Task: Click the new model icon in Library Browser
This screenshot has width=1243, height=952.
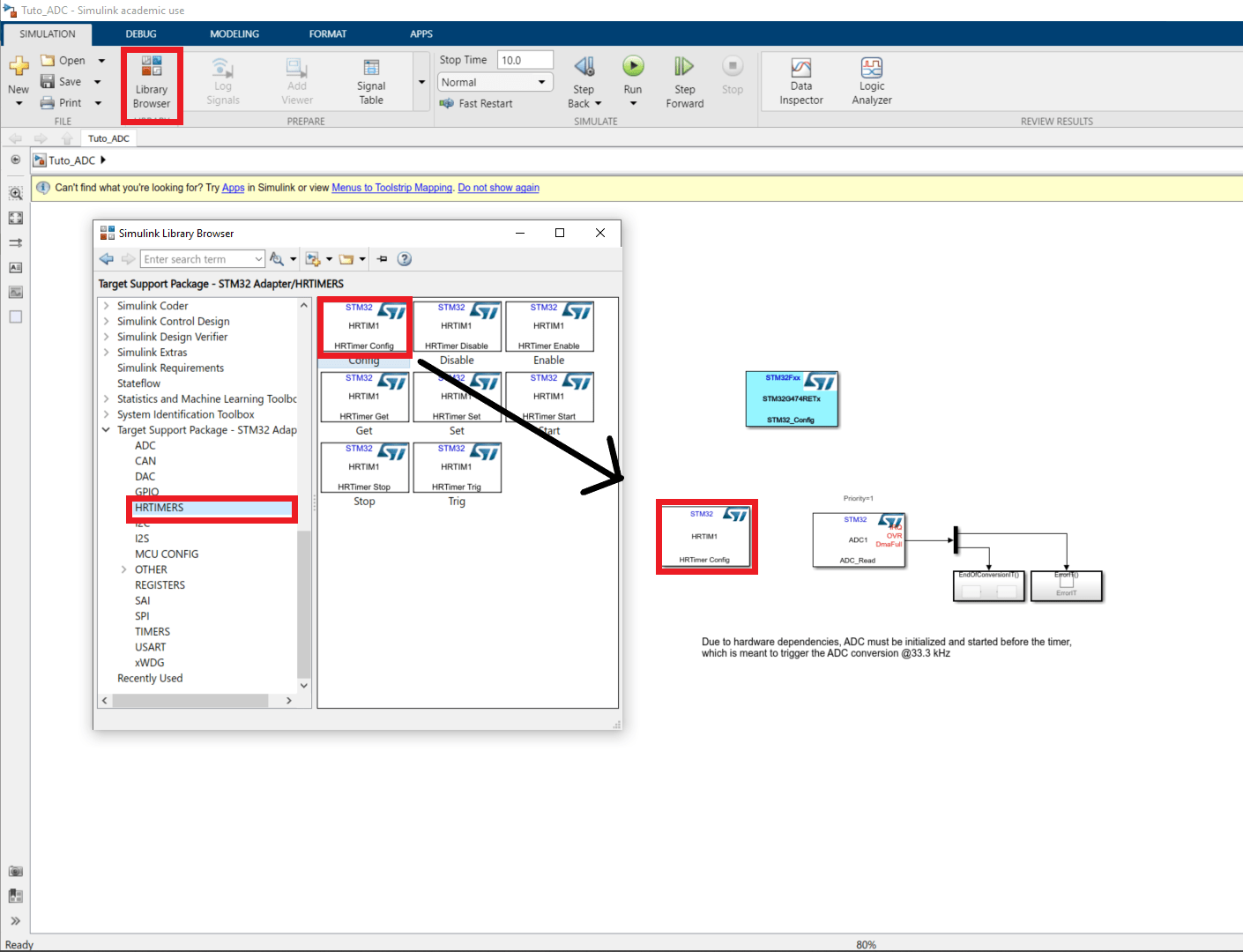Action: (x=312, y=258)
